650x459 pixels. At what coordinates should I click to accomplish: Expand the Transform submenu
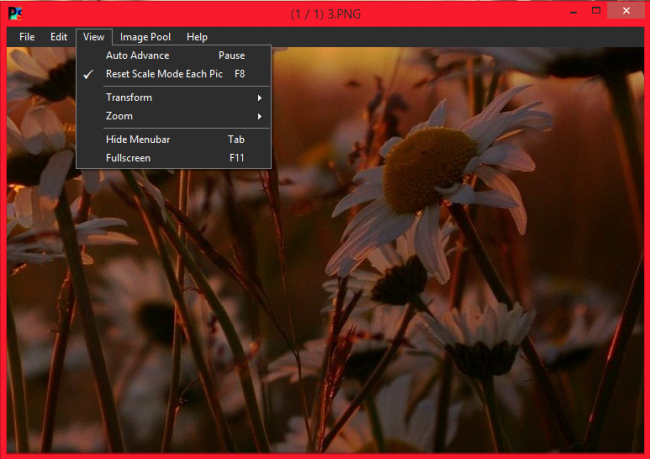point(174,97)
